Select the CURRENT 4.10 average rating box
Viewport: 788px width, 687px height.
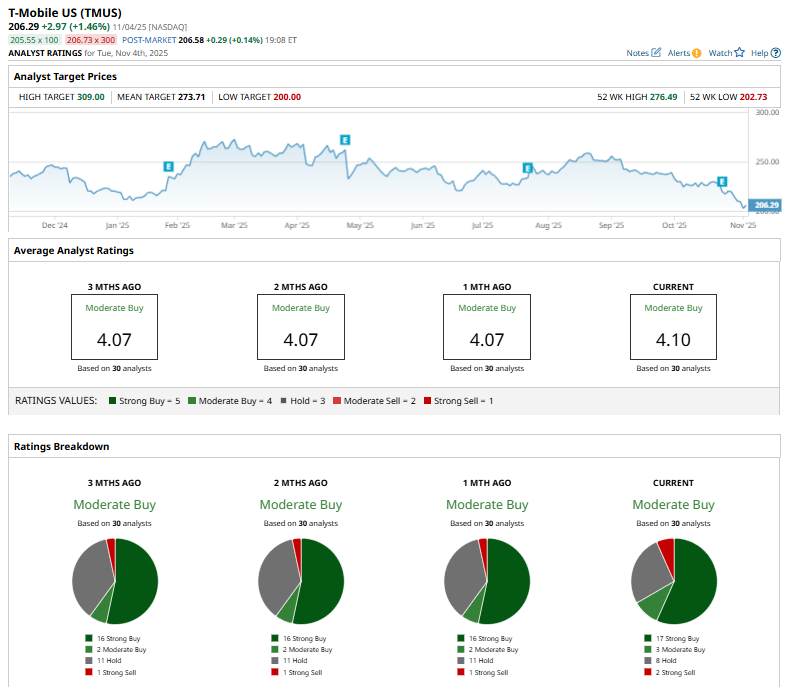coord(673,327)
